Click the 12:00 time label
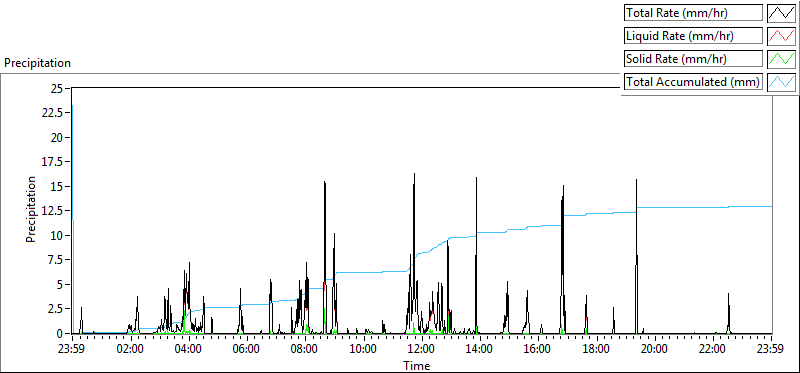The height and width of the screenshot is (373, 800). point(420,350)
